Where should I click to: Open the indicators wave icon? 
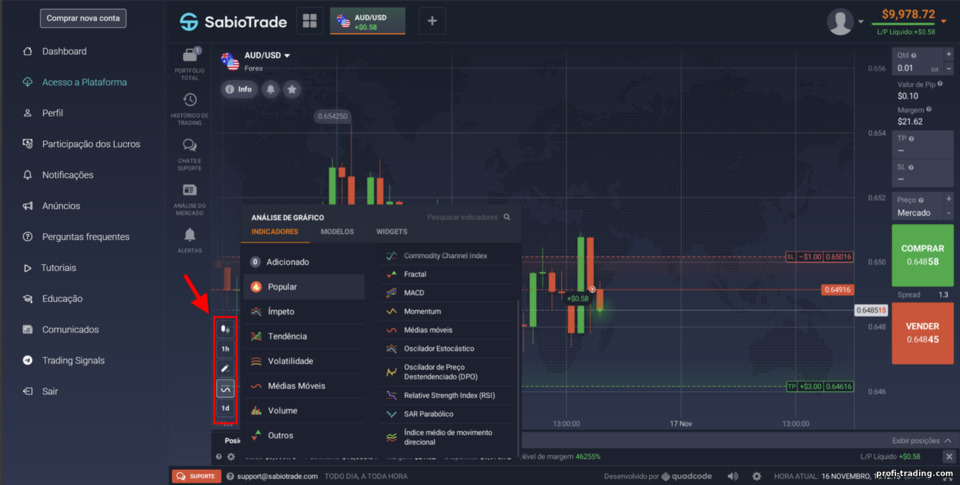[225, 388]
